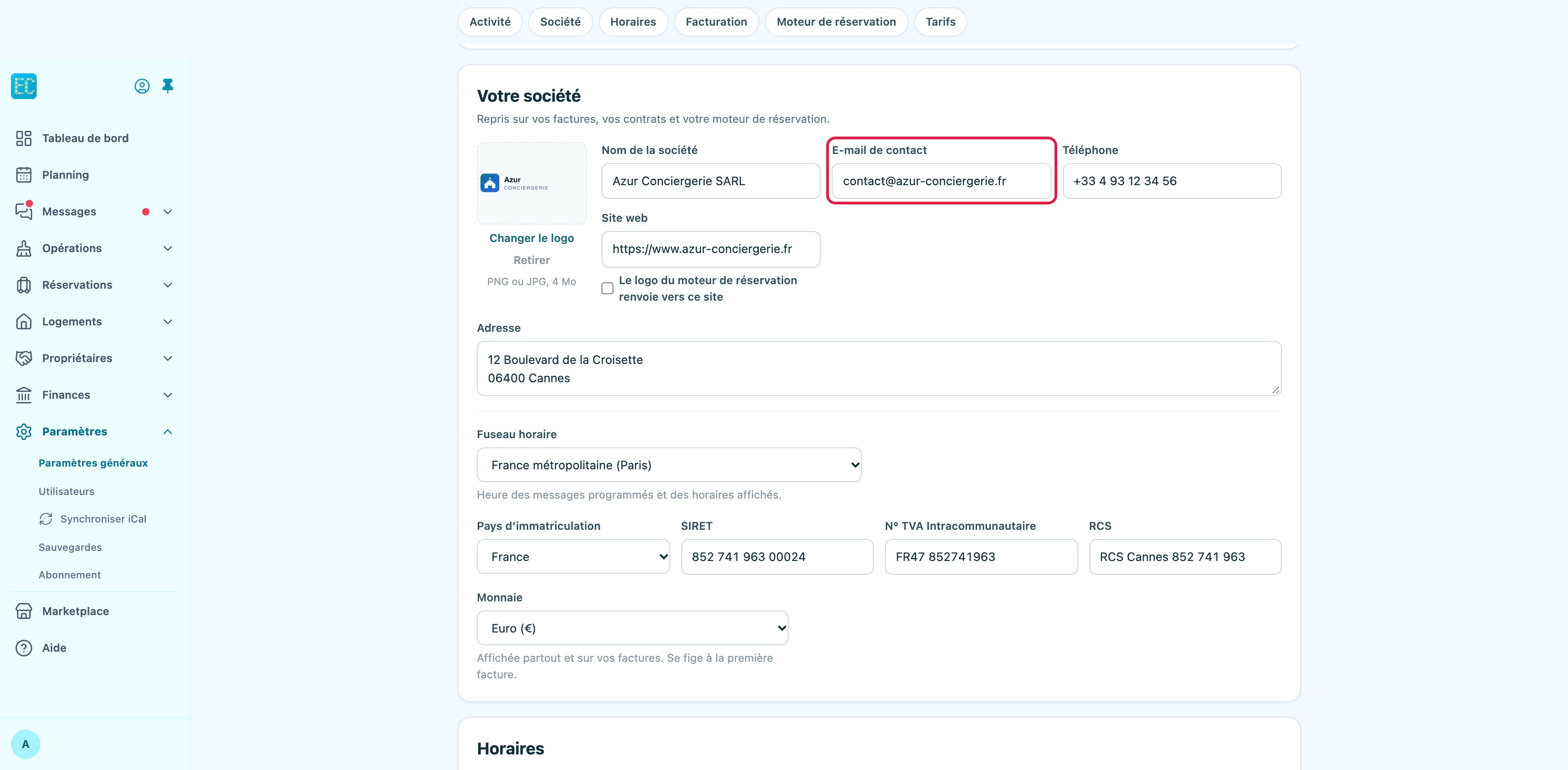Open the Aide question mark icon
Image resolution: width=1568 pixels, height=770 pixels.
[x=24, y=648]
